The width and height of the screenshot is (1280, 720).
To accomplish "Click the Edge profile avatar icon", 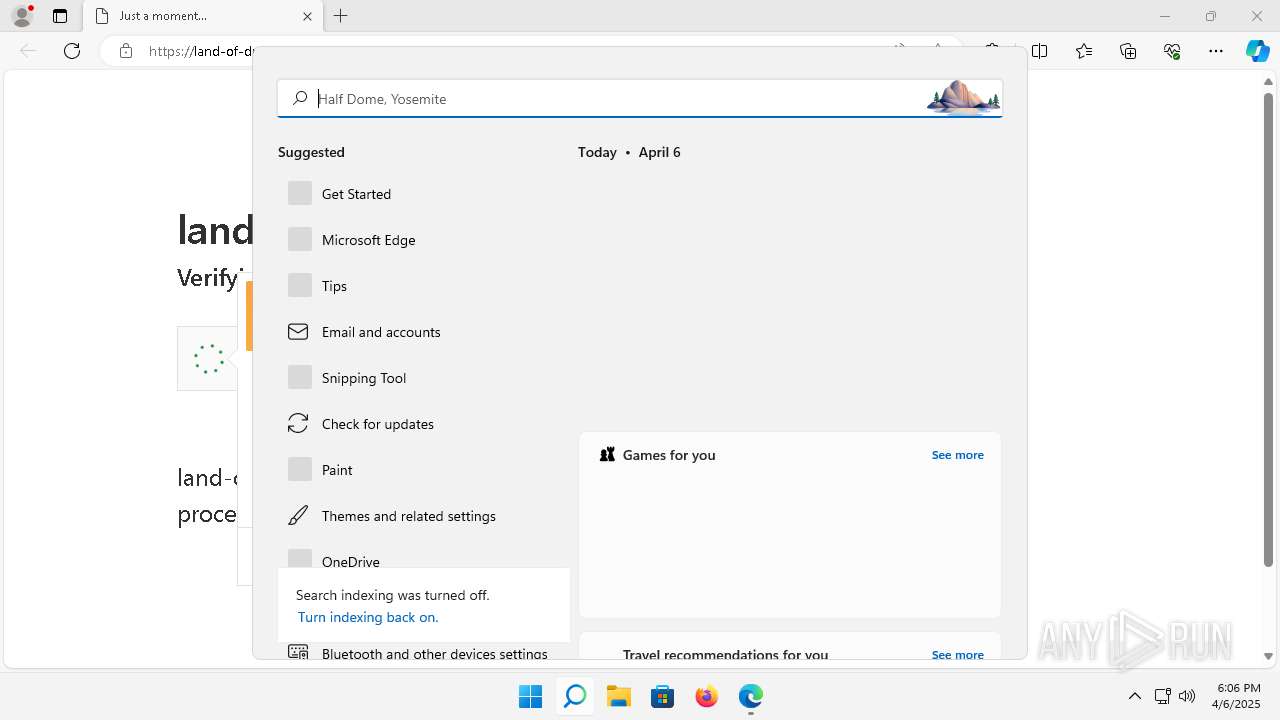I will point(22,16).
